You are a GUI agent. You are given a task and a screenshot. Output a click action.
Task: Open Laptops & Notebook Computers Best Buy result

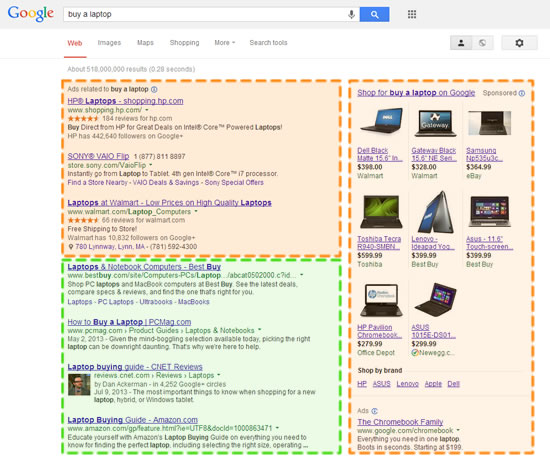[144, 267]
